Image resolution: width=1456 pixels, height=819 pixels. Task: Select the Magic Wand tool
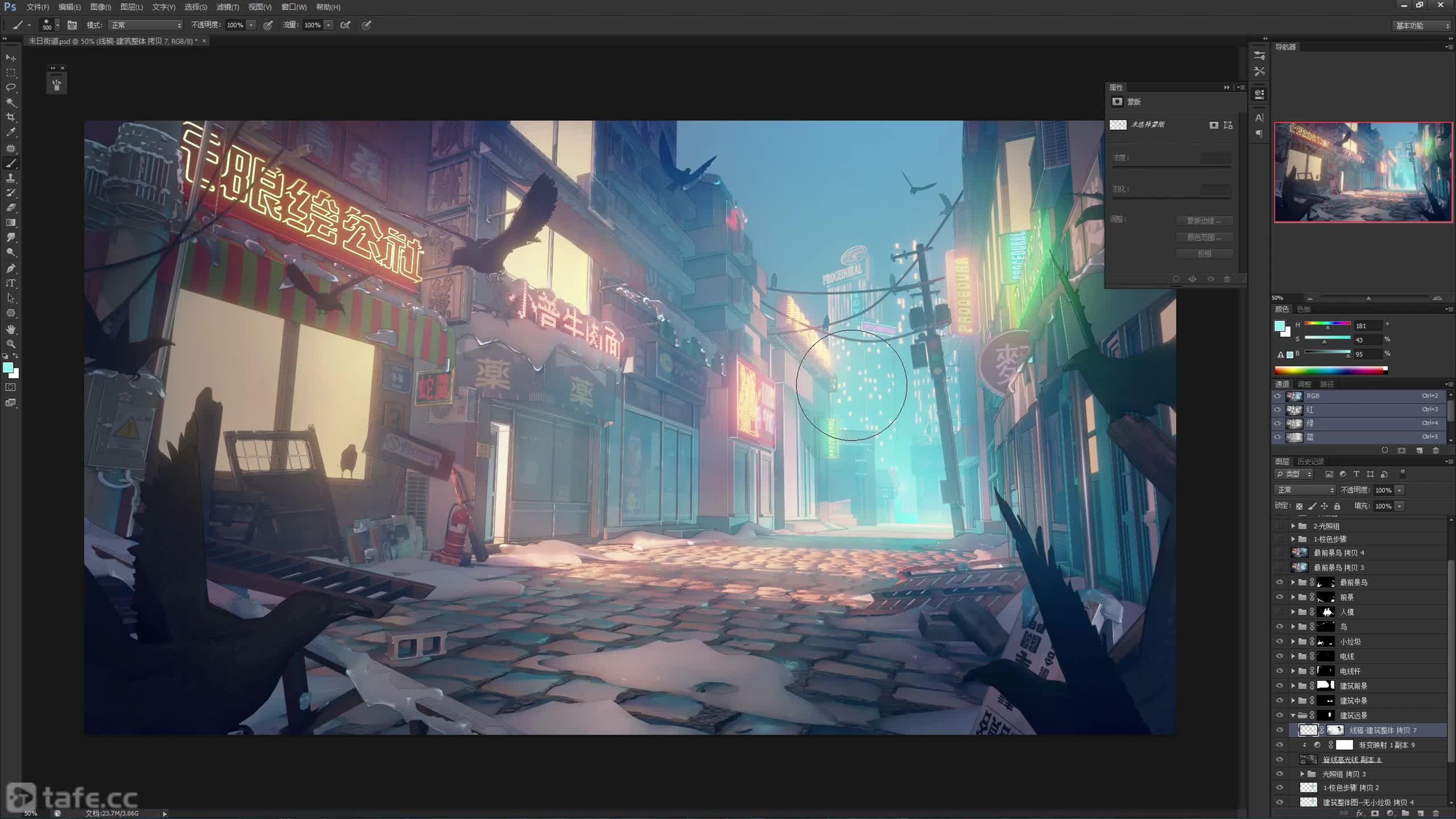click(11, 102)
